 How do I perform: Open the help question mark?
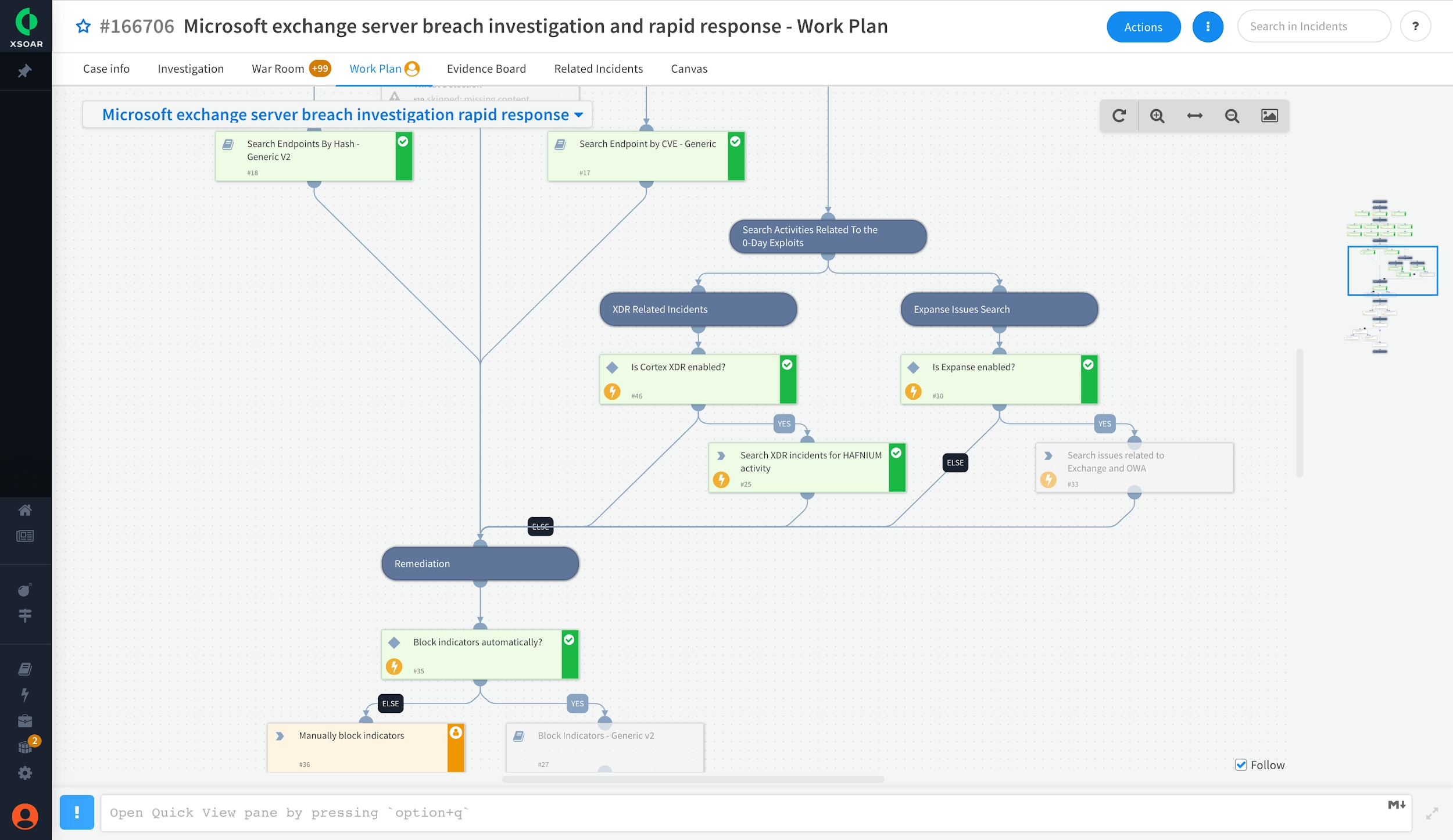click(1416, 26)
